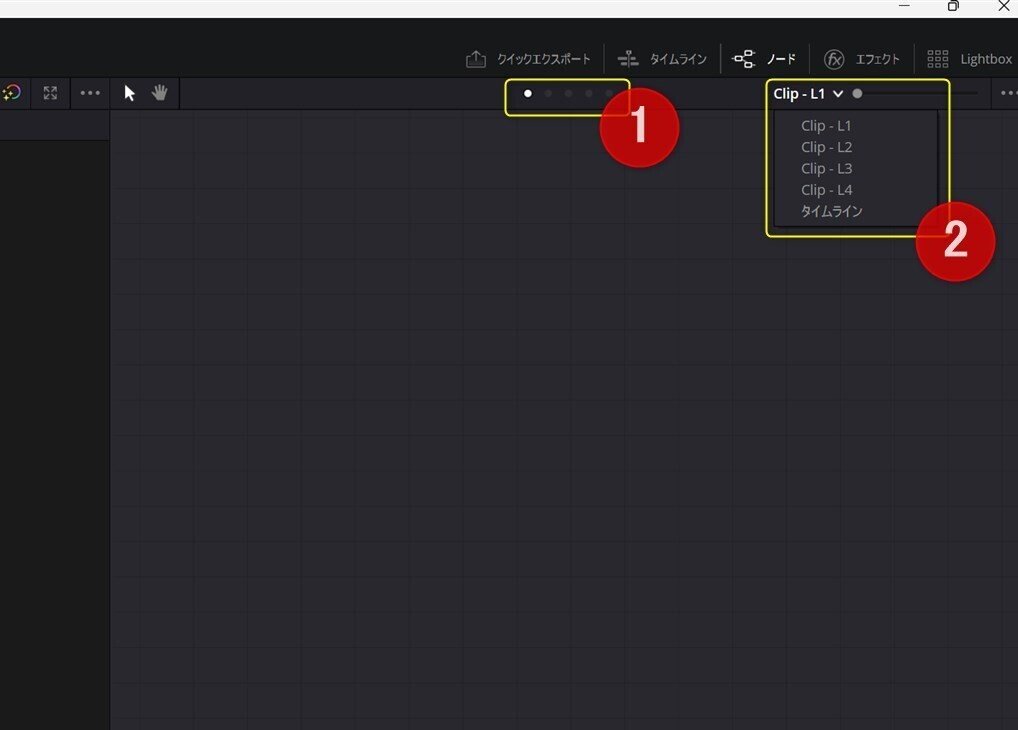Click the タイムライン label in top bar
The height and width of the screenshot is (730, 1018).
click(x=678, y=59)
